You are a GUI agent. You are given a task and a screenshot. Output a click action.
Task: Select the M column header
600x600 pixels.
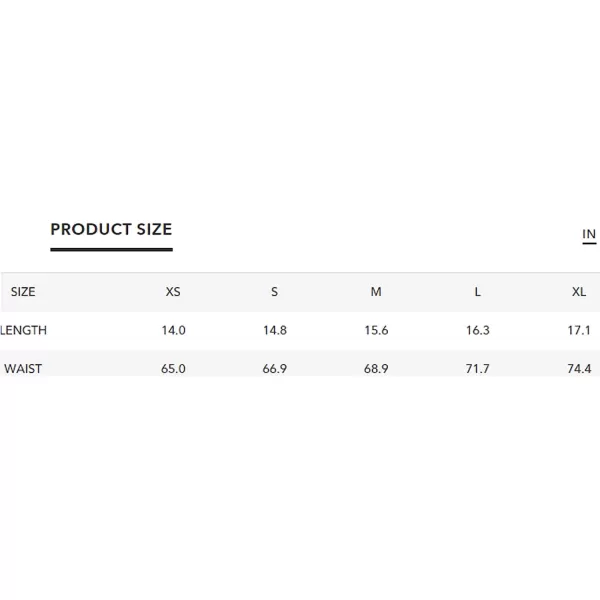pyautogui.click(x=376, y=292)
